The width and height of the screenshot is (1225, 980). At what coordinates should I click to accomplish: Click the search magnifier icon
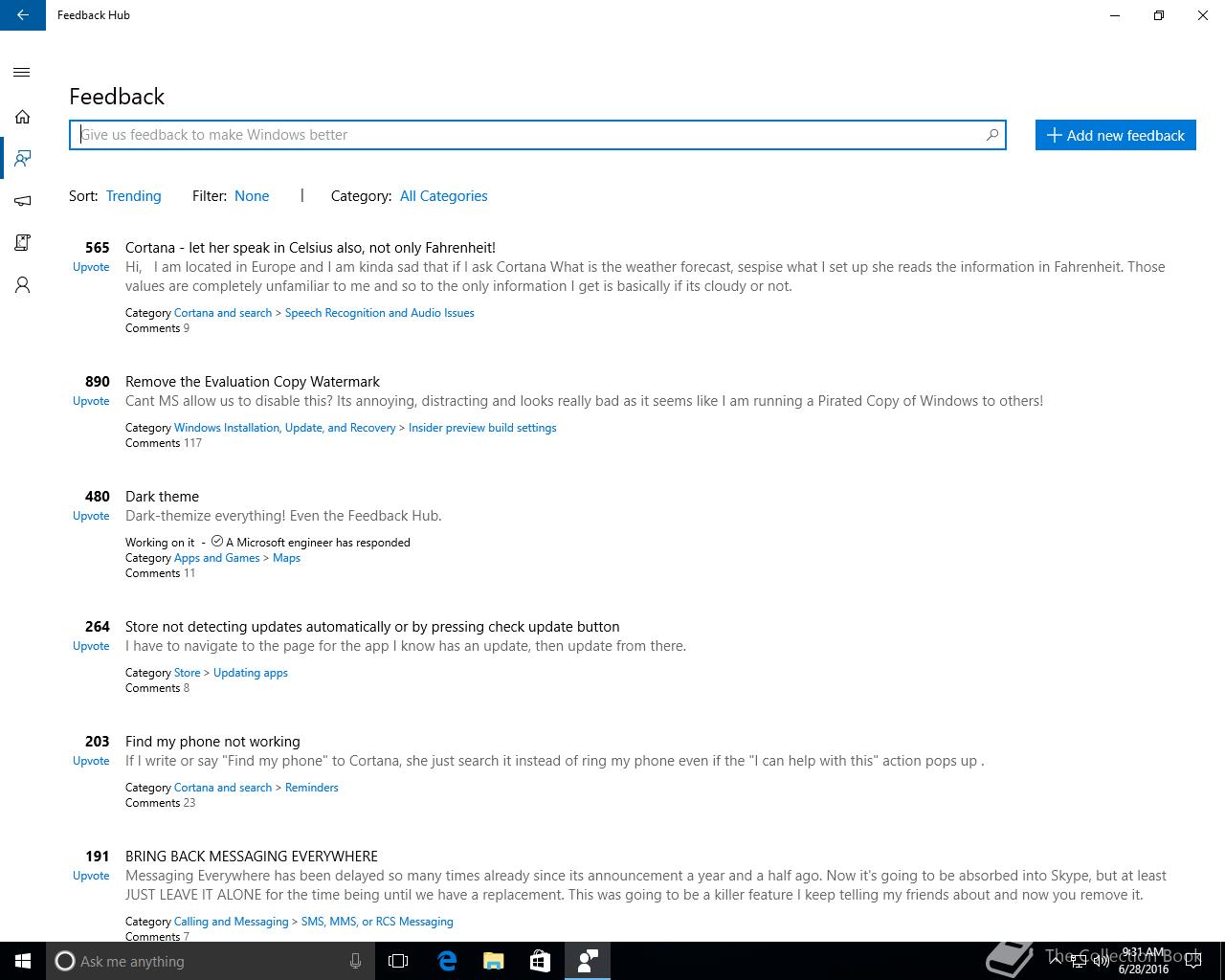click(x=992, y=135)
